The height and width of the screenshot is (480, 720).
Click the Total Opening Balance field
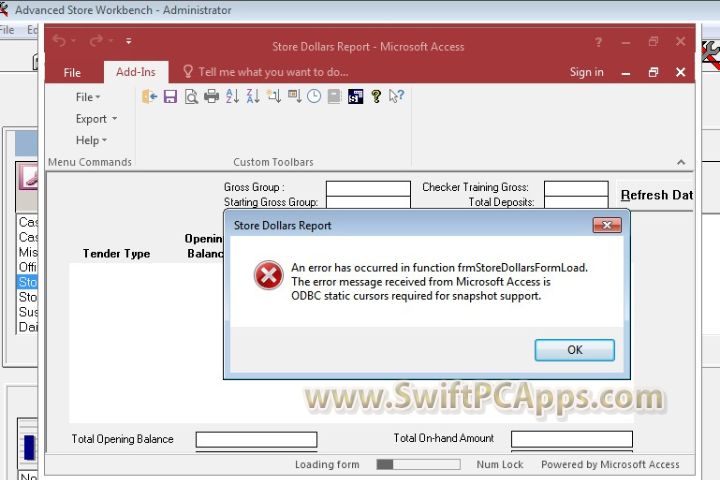[x=256, y=439]
